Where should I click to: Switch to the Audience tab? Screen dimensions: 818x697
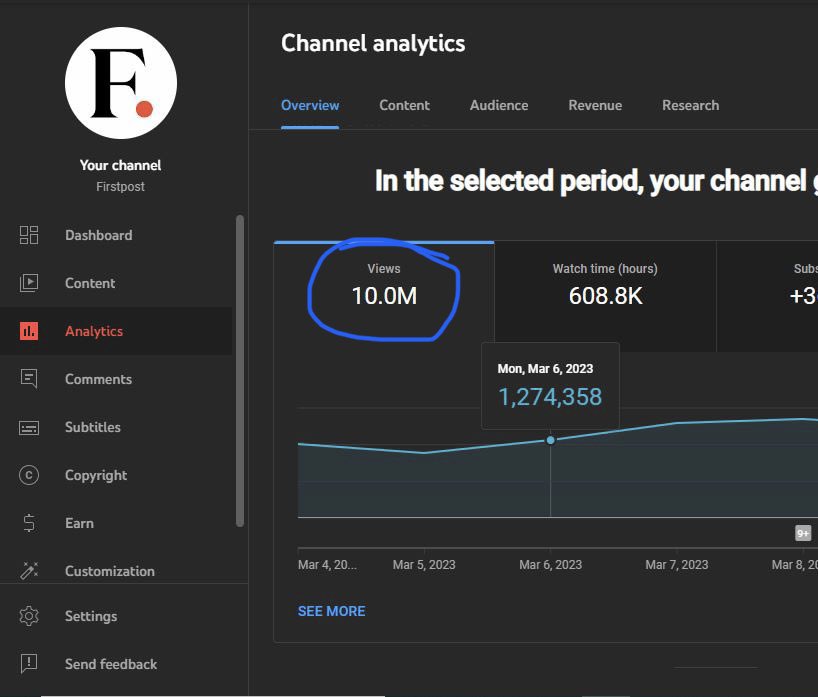tap(499, 105)
